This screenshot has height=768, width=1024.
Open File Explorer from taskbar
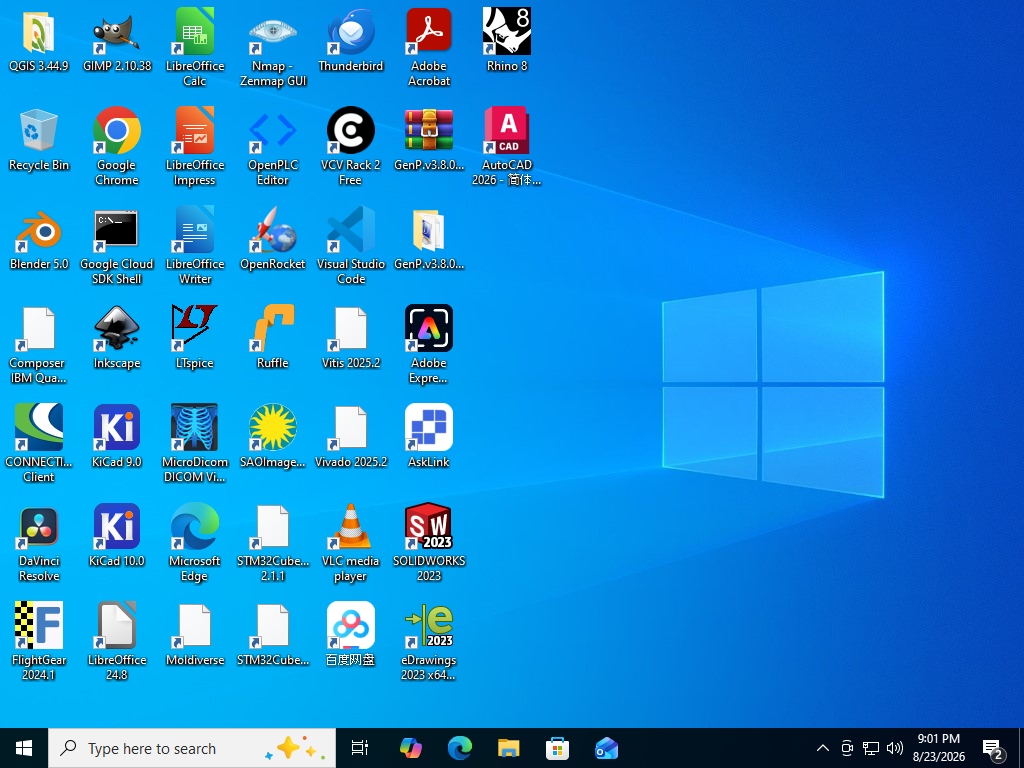pyautogui.click(x=509, y=748)
